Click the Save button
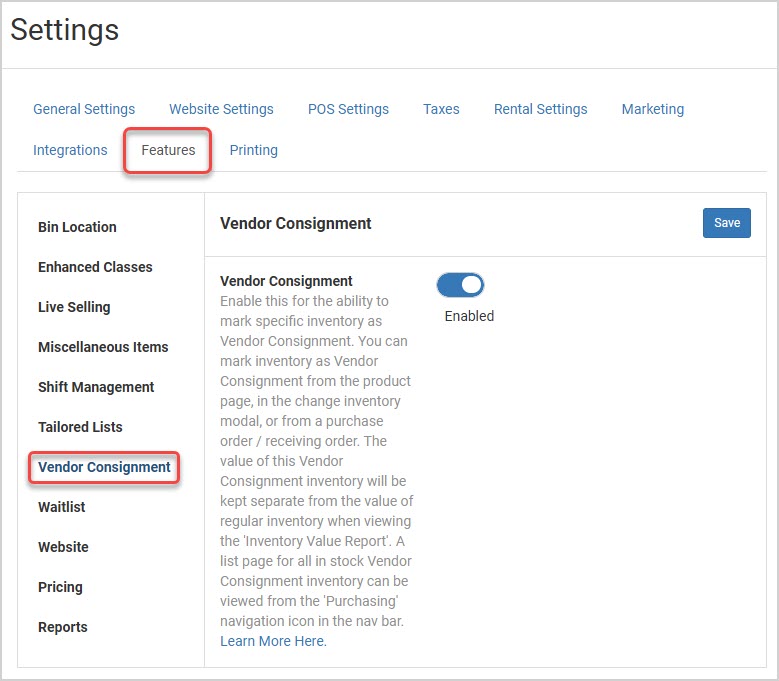This screenshot has height=681, width=779. (x=726, y=223)
